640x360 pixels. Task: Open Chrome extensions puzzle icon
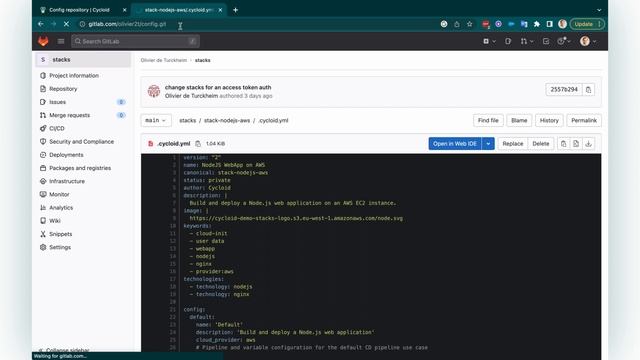(x=537, y=24)
